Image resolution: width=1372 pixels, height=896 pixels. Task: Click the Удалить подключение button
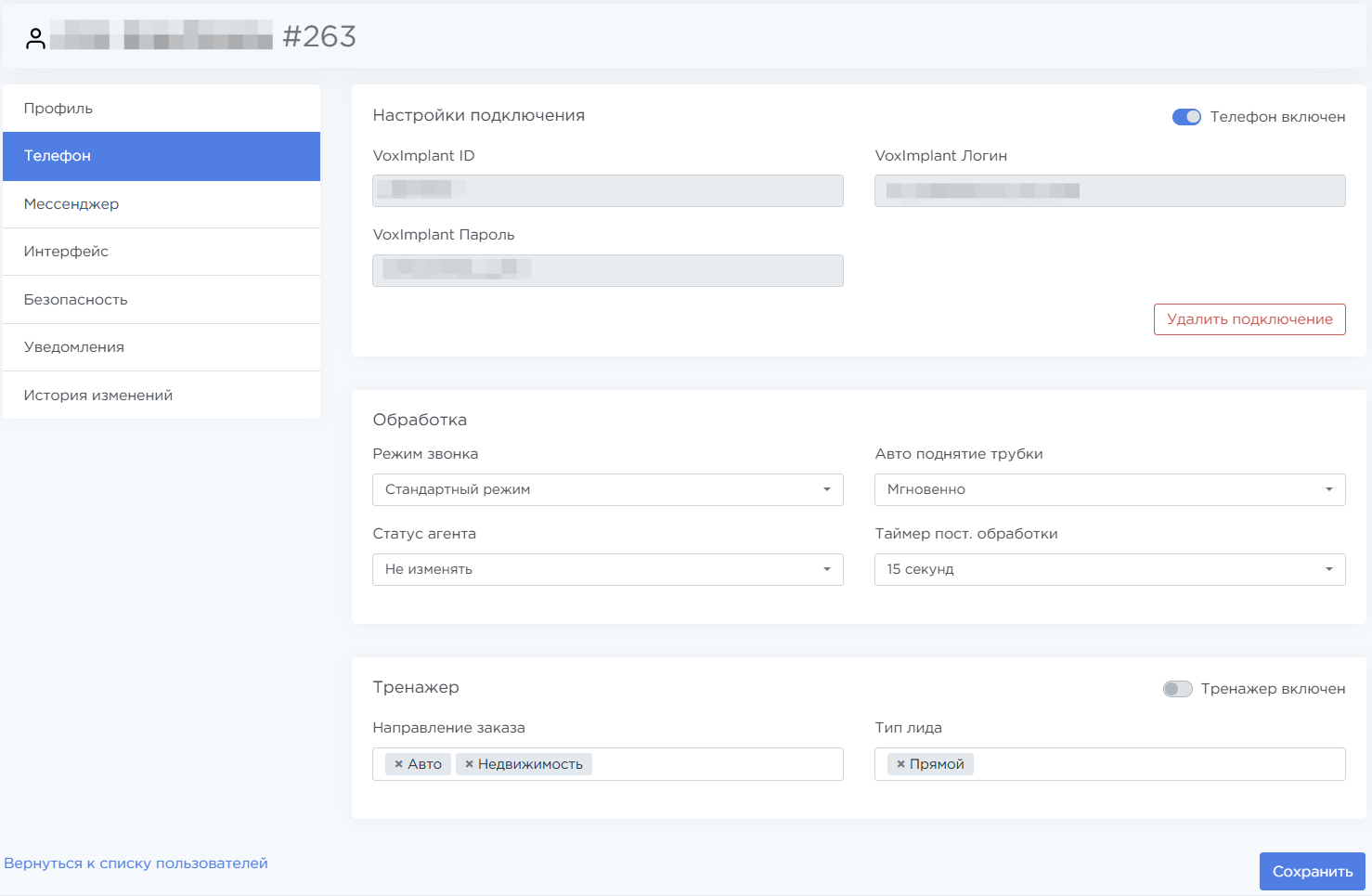tap(1249, 319)
